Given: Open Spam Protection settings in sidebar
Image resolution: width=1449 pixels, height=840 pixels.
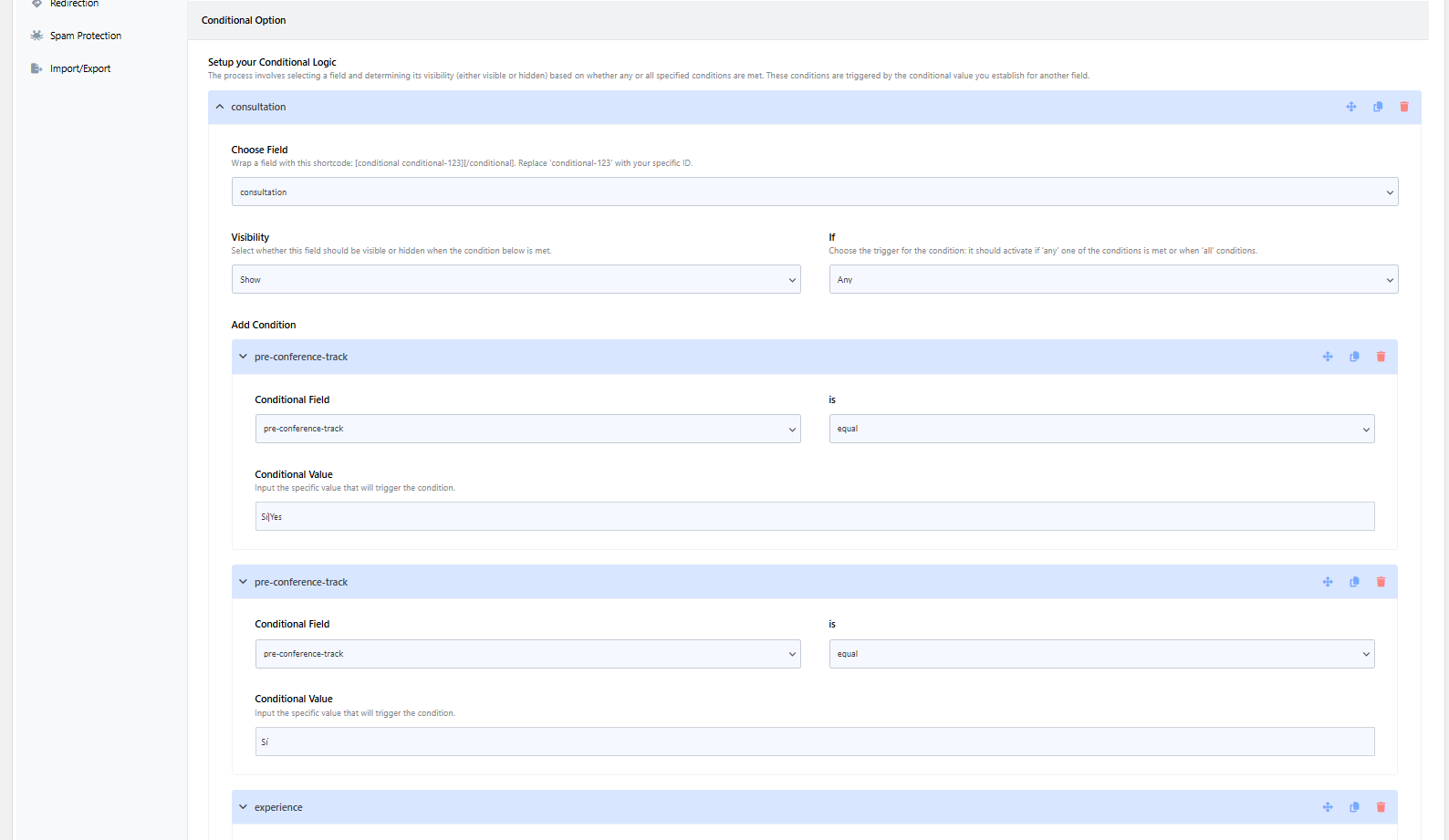Looking at the screenshot, I should pos(85,36).
